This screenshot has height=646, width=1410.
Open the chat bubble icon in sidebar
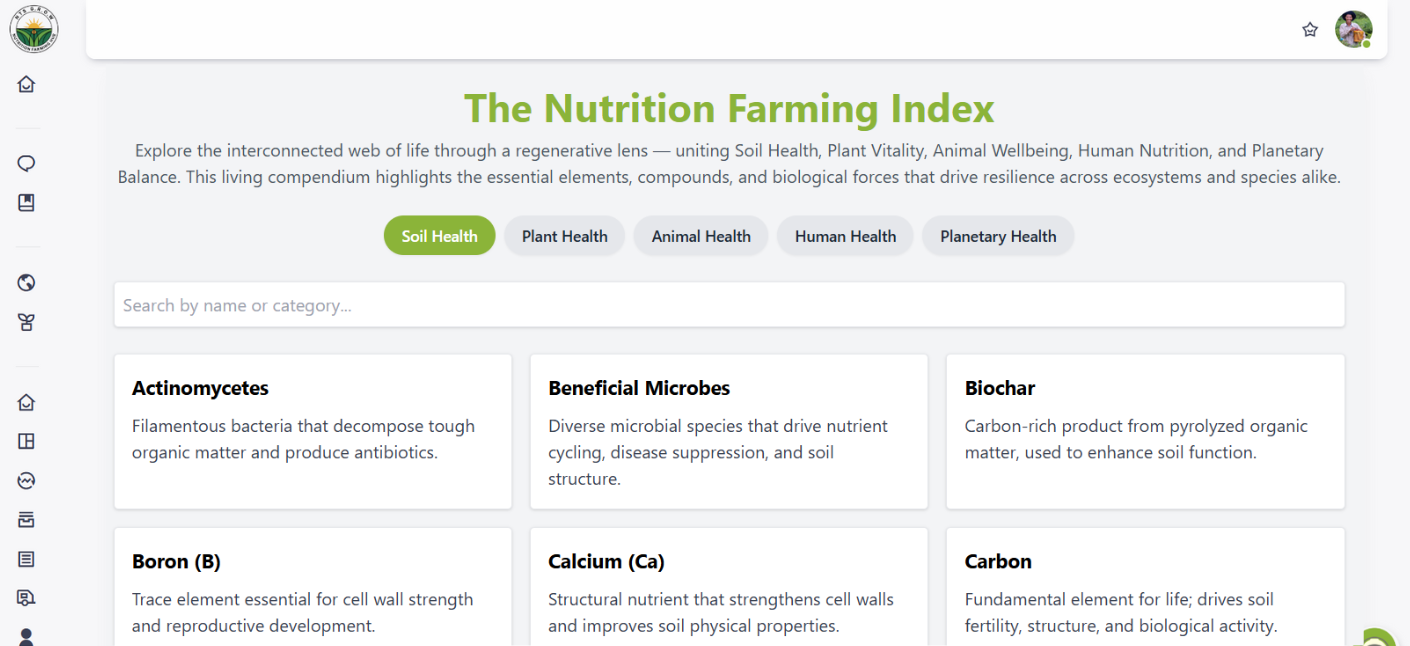coord(27,164)
